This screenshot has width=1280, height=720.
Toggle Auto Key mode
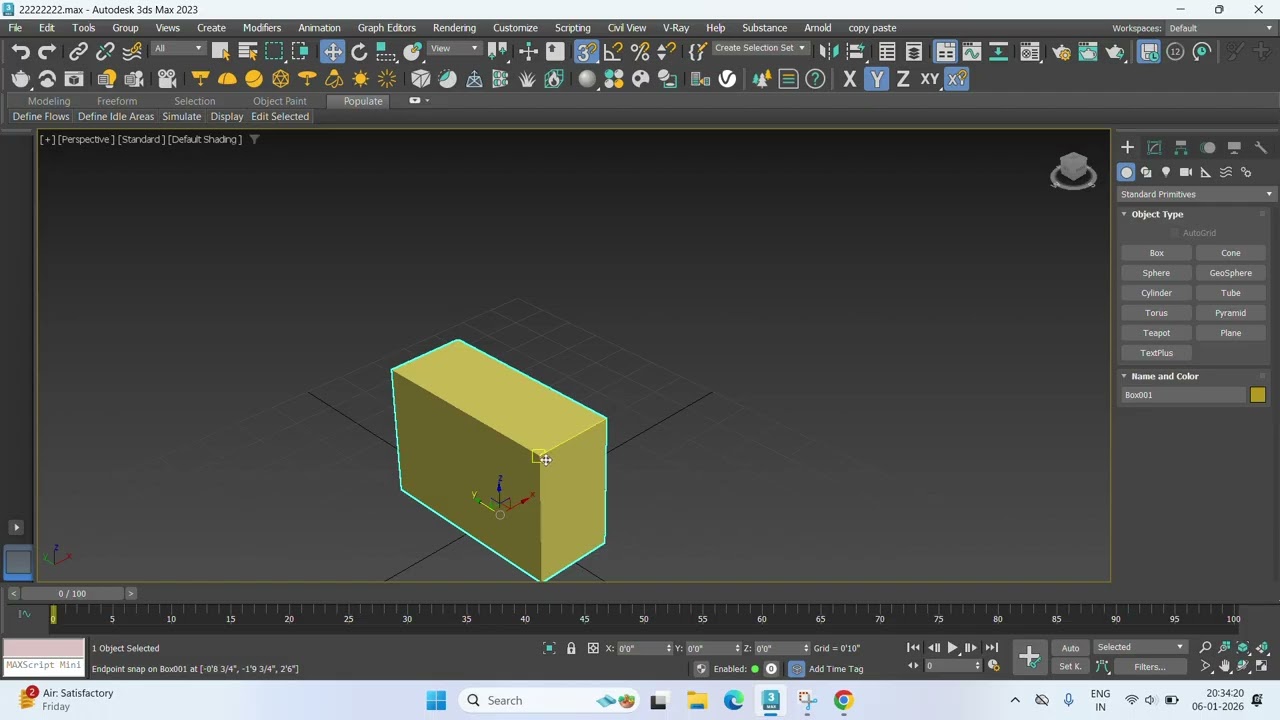[1070, 648]
